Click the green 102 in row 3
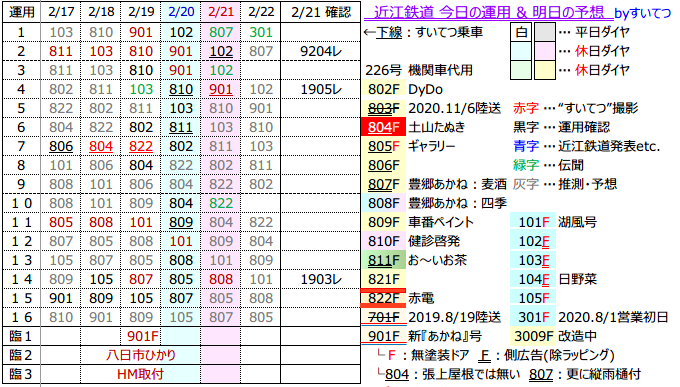Image resolution: width=680 pixels, height=387 pixels. pos(221,70)
